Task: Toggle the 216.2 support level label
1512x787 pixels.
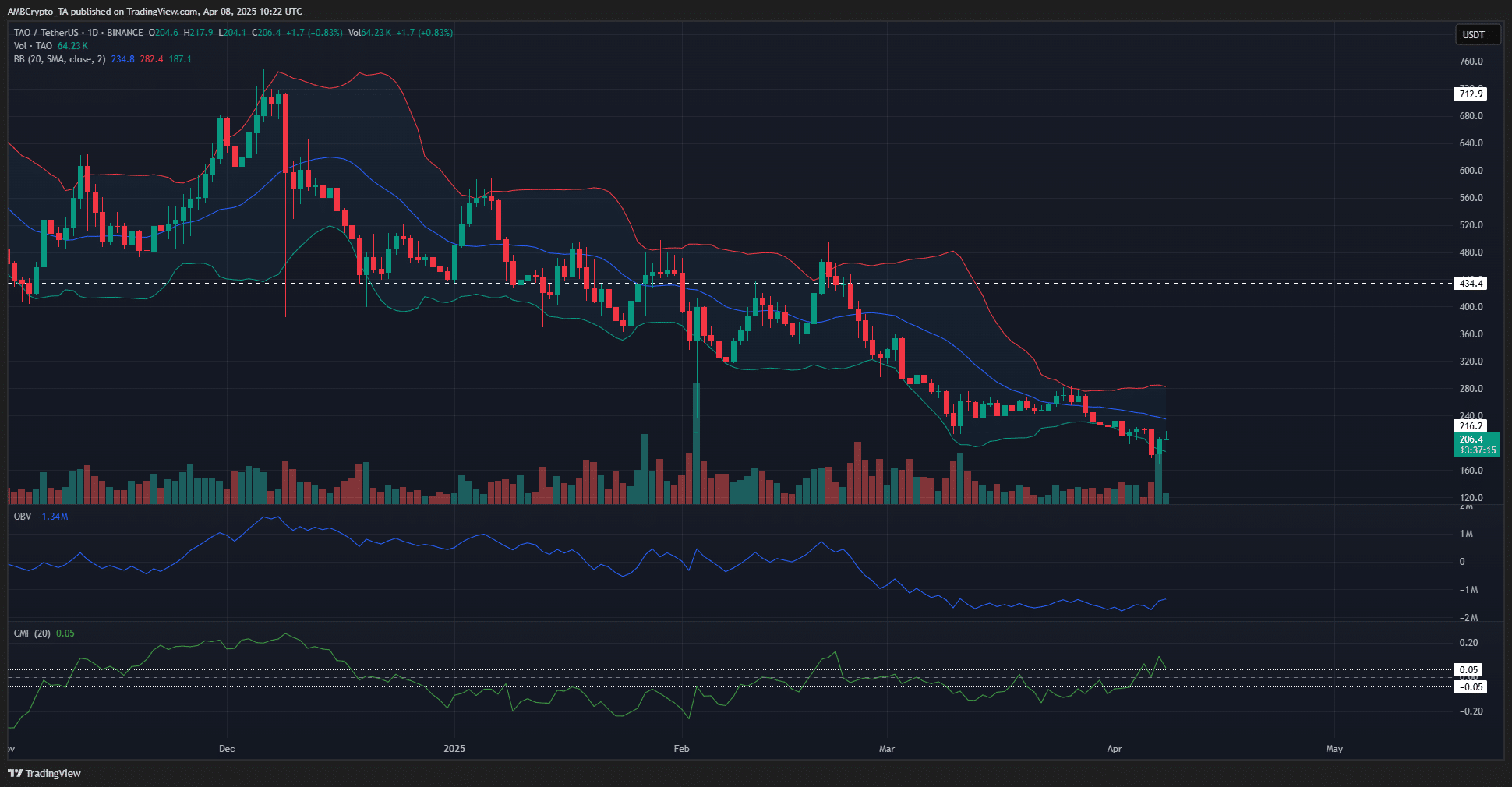Action: click(1468, 426)
